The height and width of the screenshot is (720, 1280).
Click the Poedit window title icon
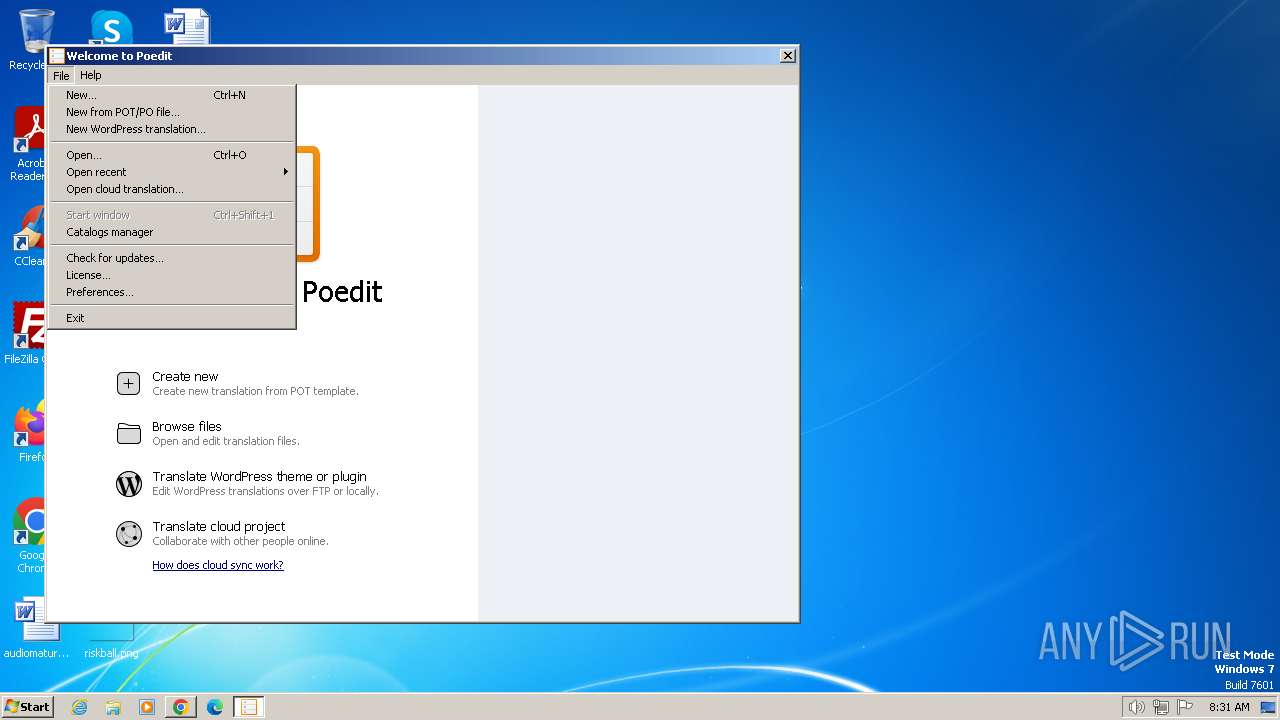coord(57,56)
